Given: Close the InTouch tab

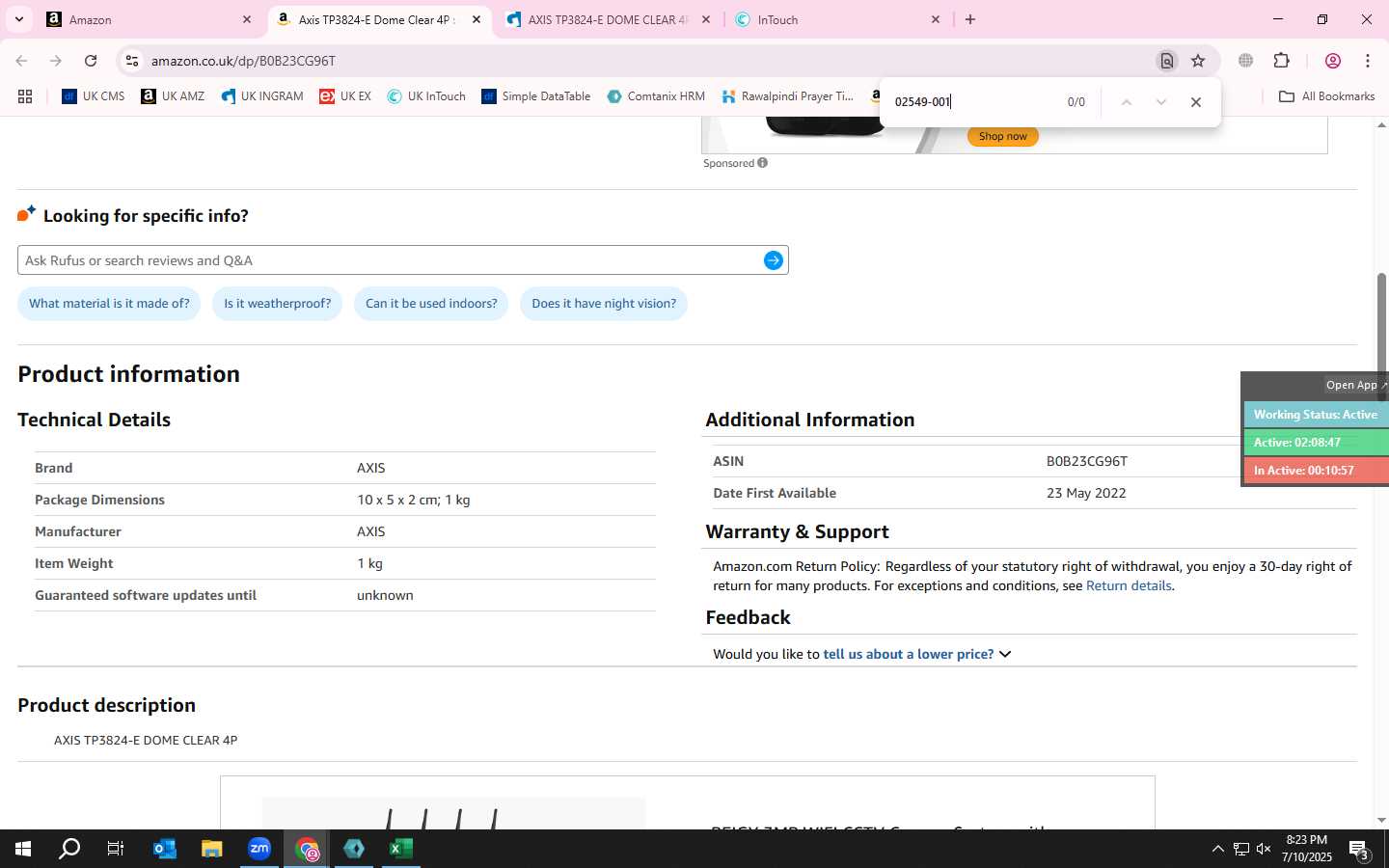Looking at the screenshot, I should [x=935, y=19].
